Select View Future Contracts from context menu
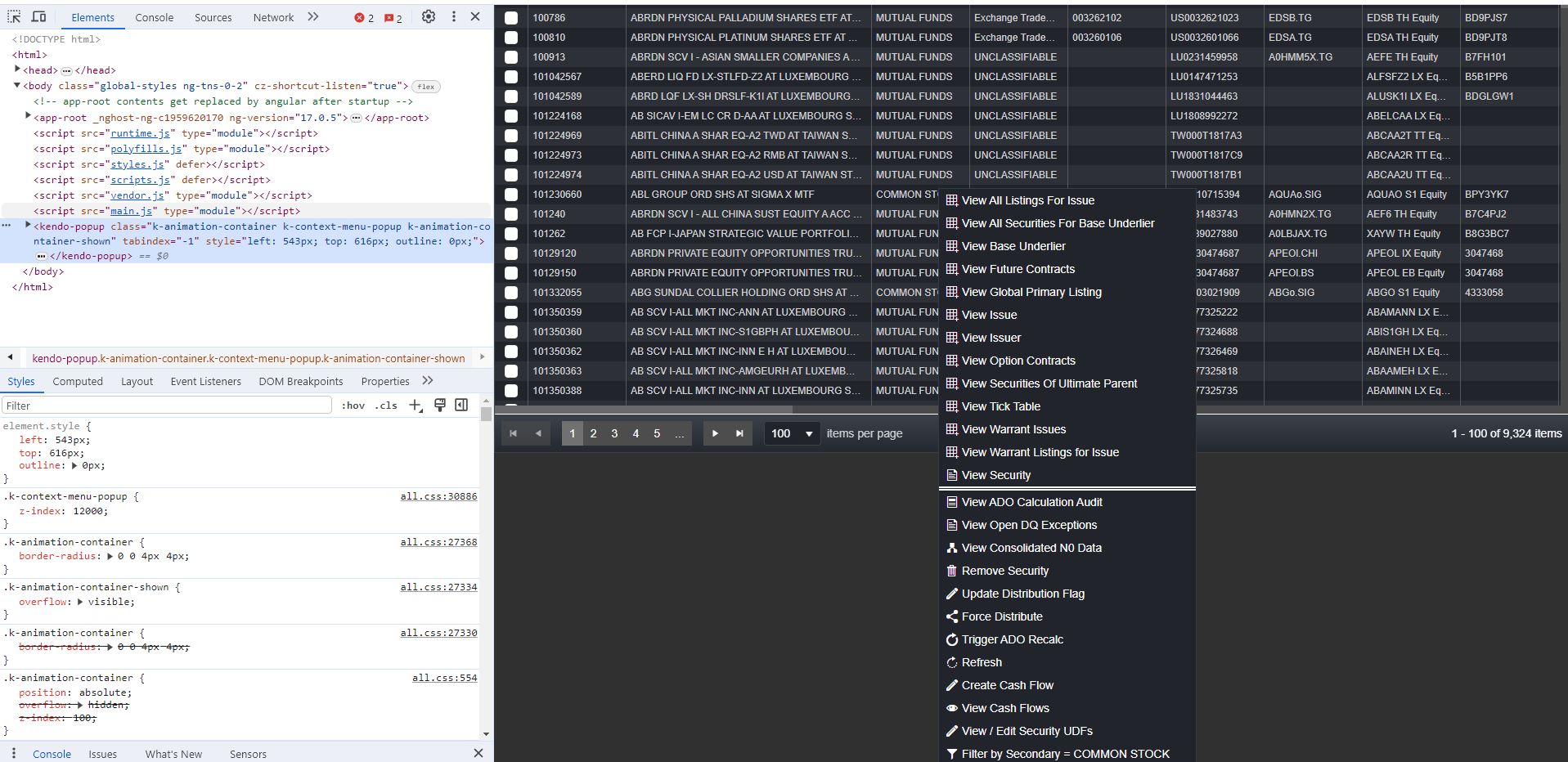The width and height of the screenshot is (1568, 762). tap(1018, 269)
